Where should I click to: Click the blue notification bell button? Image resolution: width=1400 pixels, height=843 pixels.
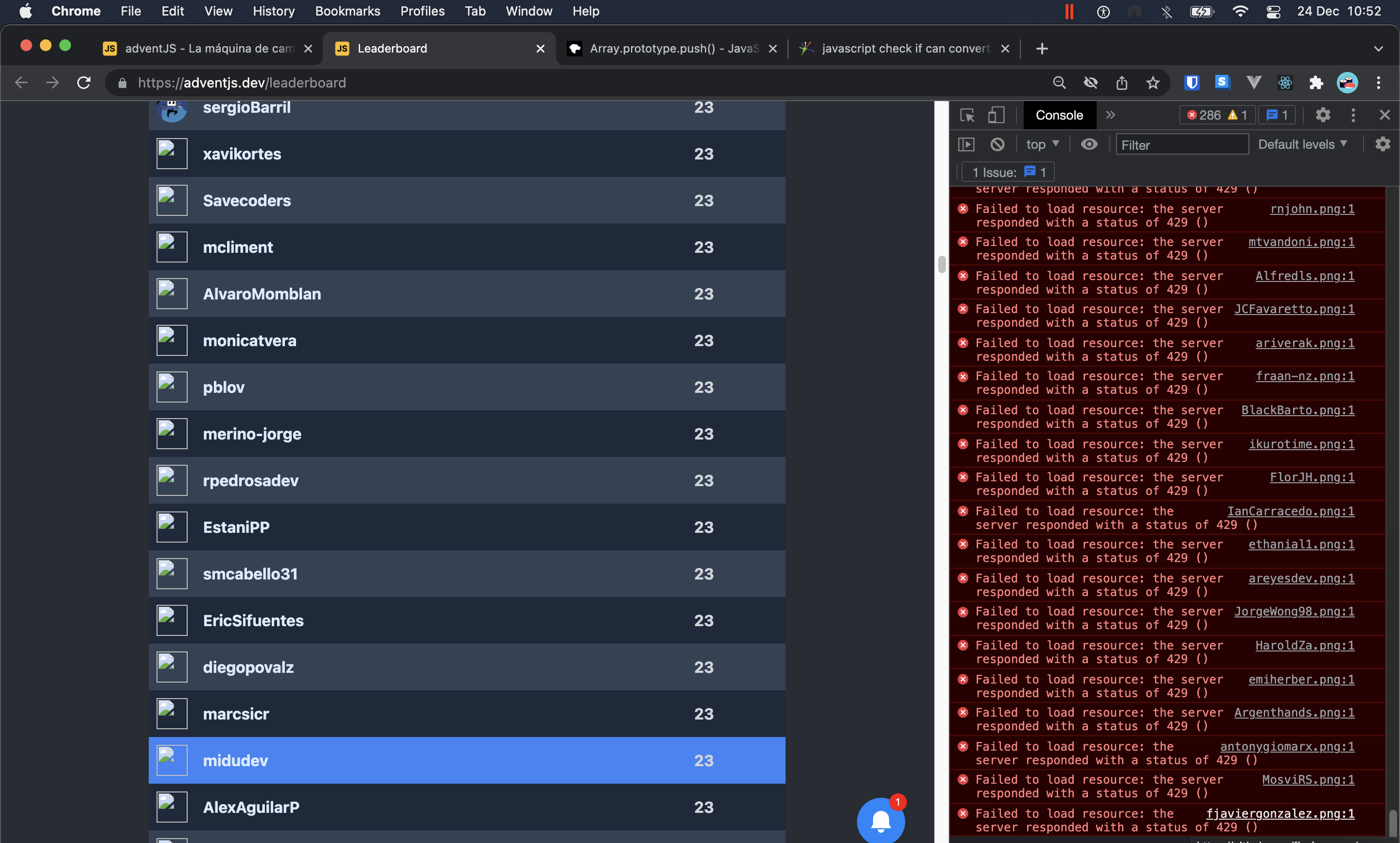[x=880, y=820]
